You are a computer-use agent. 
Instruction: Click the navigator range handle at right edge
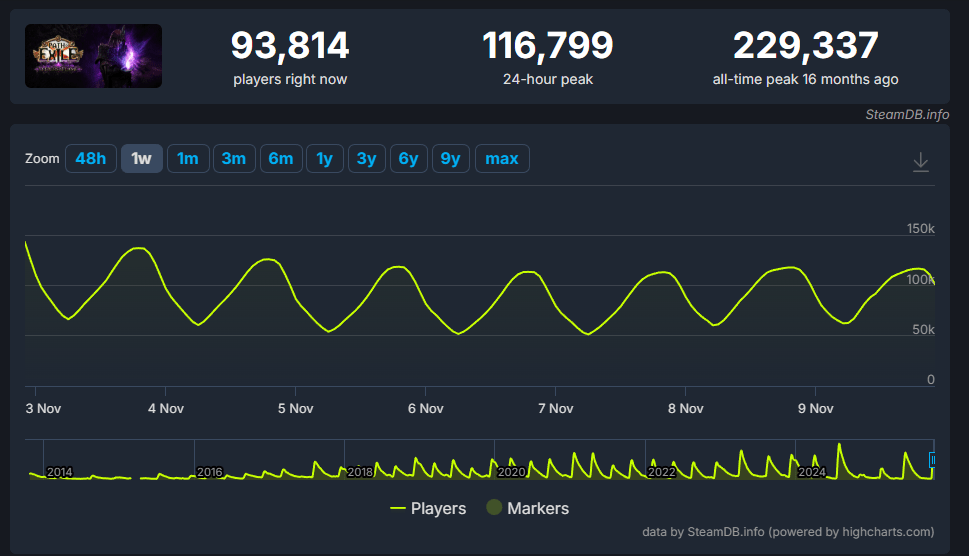(933, 460)
